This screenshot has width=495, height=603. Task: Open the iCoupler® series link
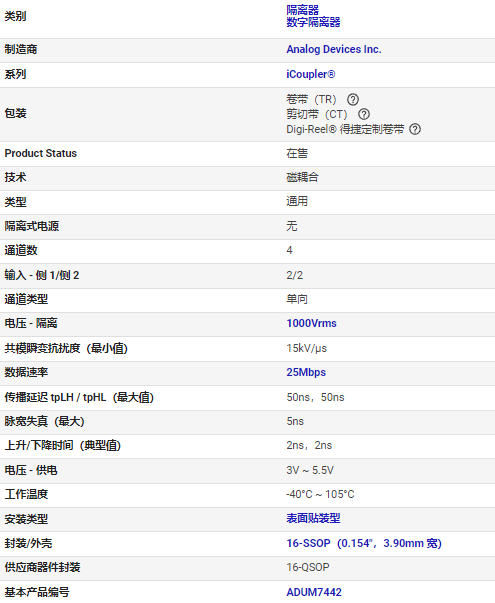pyautogui.click(x=310, y=74)
